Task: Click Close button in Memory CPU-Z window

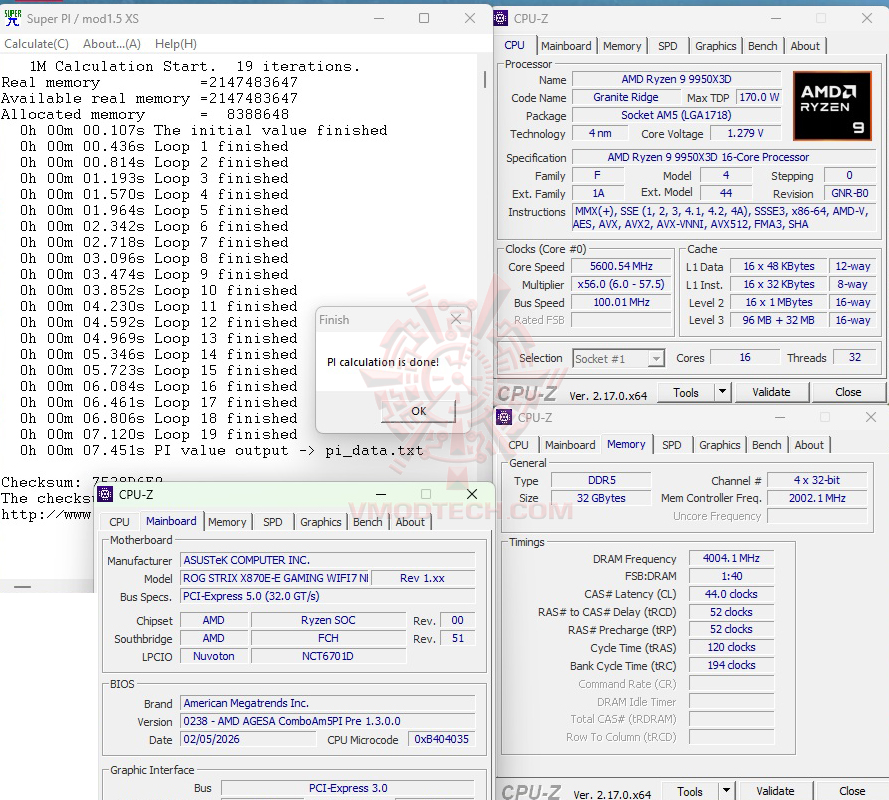Action: pyautogui.click(x=852, y=791)
